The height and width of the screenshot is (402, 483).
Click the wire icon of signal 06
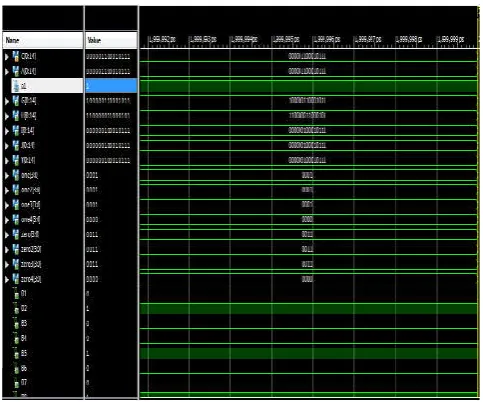pyautogui.click(x=16, y=368)
